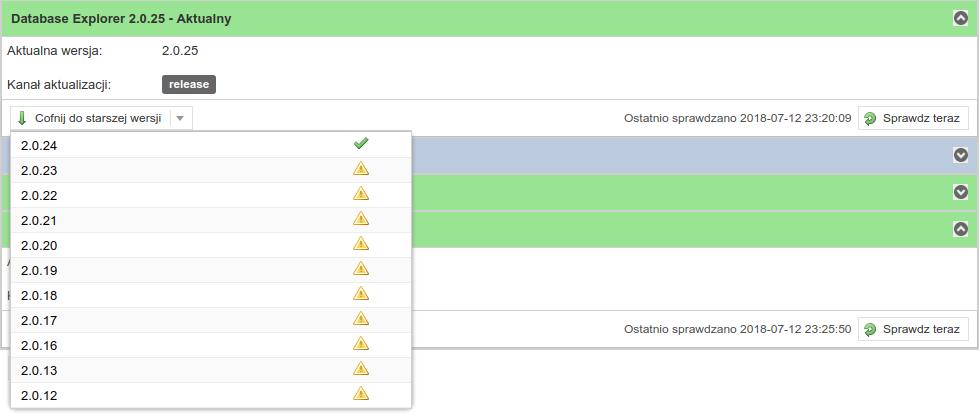Select version 2.0.24 from rollback list

(211, 145)
